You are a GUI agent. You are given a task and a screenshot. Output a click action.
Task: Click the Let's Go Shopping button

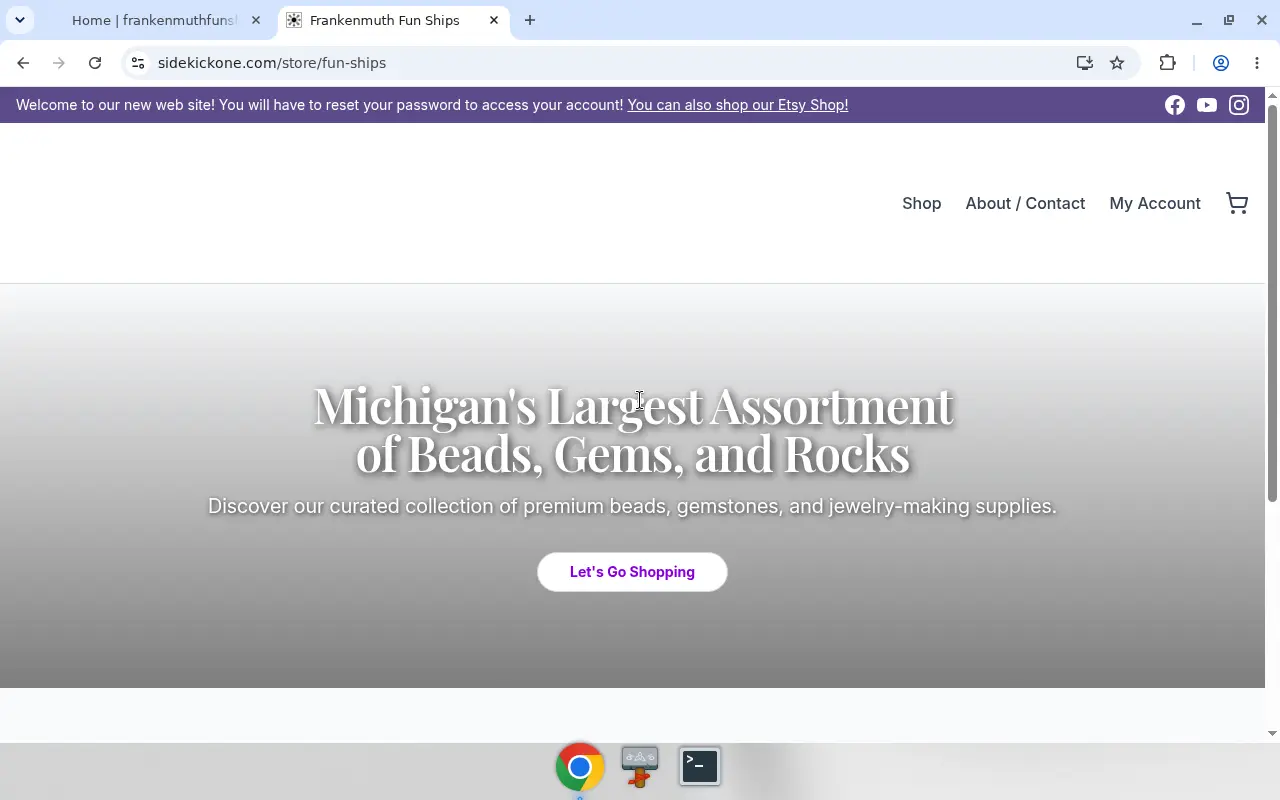click(x=632, y=572)
